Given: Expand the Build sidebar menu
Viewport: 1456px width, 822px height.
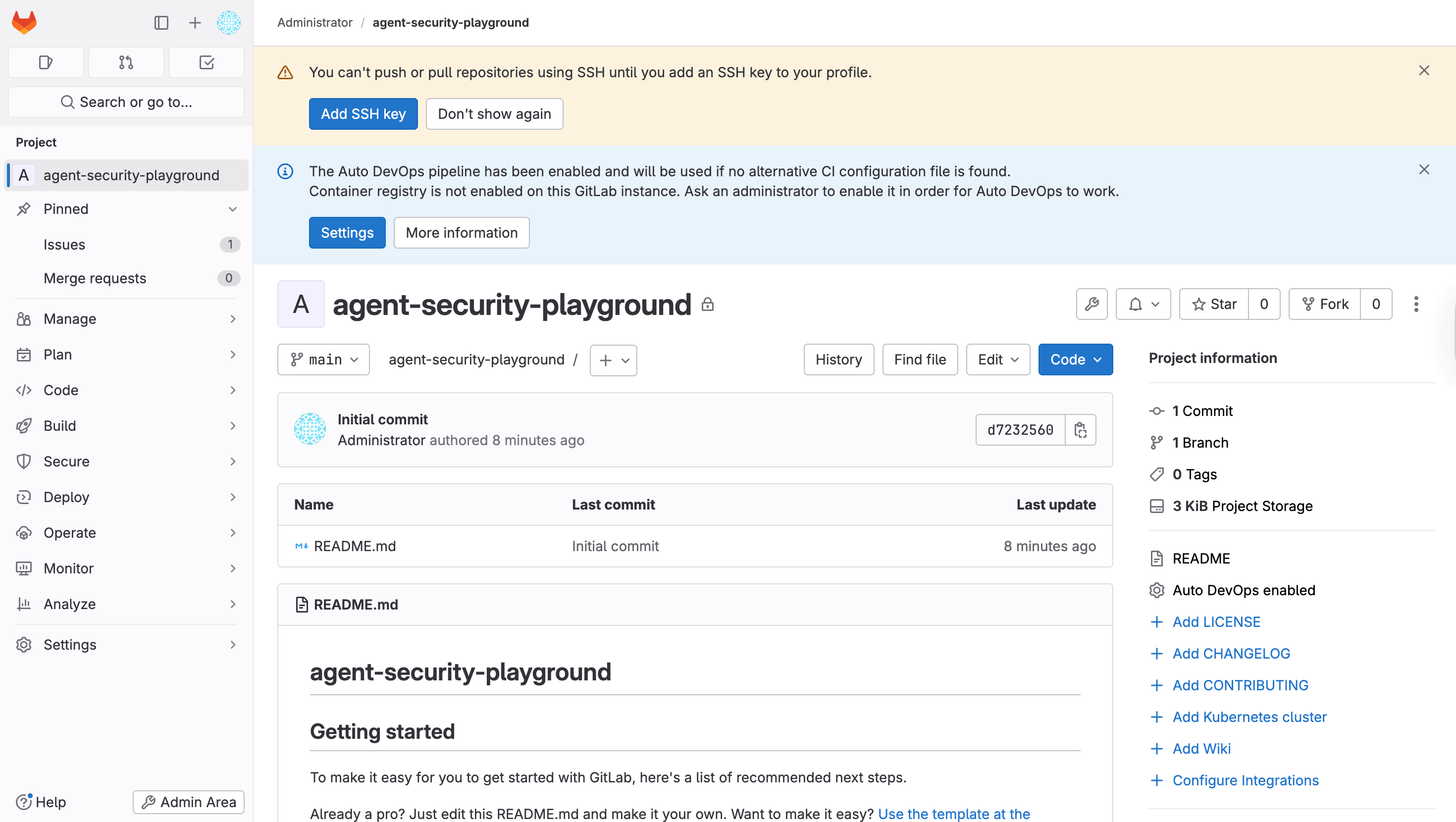Looking at the screenshot, I should click(x=126, y=426).
